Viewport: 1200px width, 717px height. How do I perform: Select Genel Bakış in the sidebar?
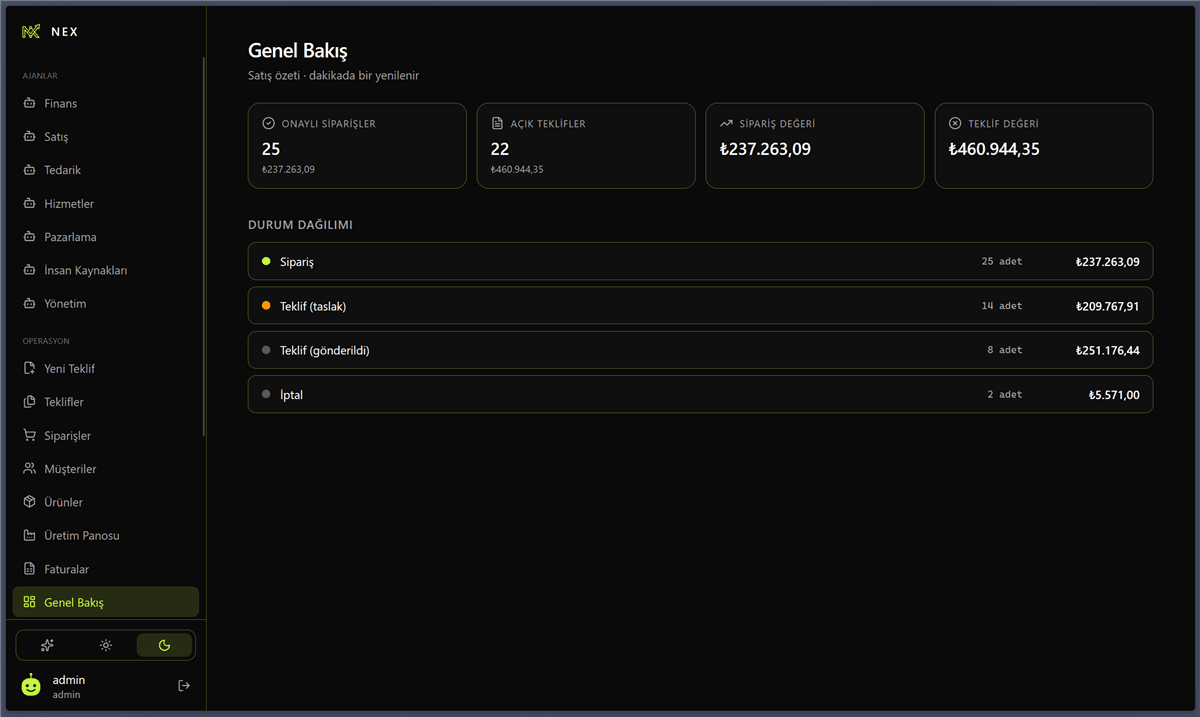(105, 602)
